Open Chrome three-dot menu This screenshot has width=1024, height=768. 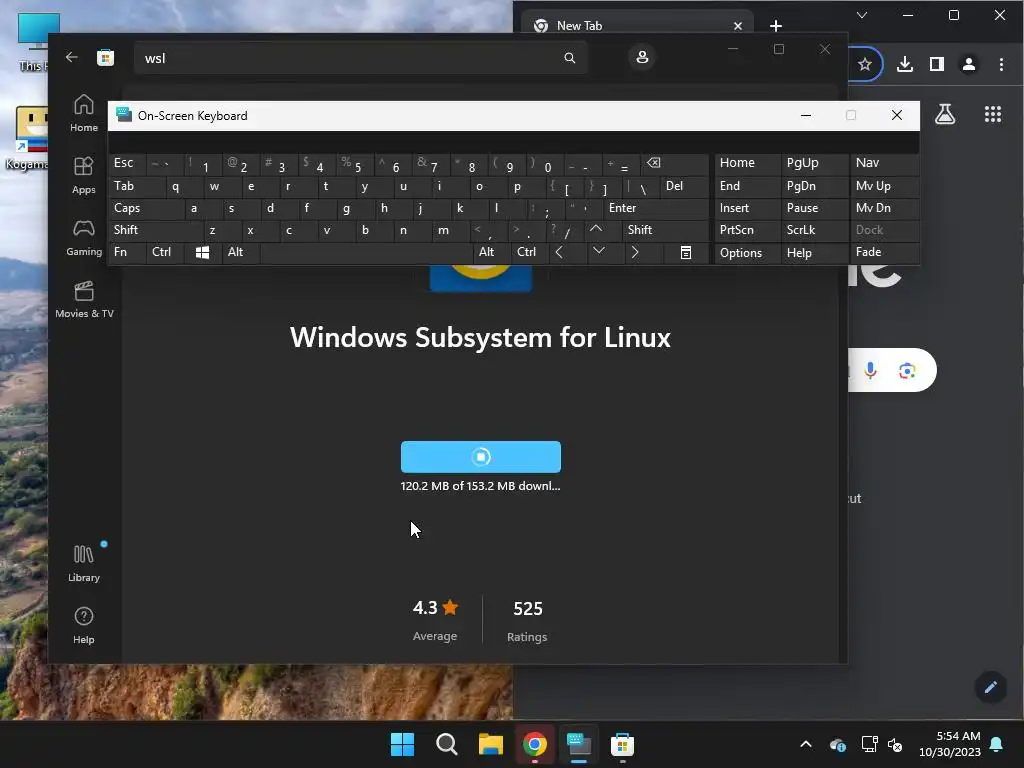click(1001, 64)
